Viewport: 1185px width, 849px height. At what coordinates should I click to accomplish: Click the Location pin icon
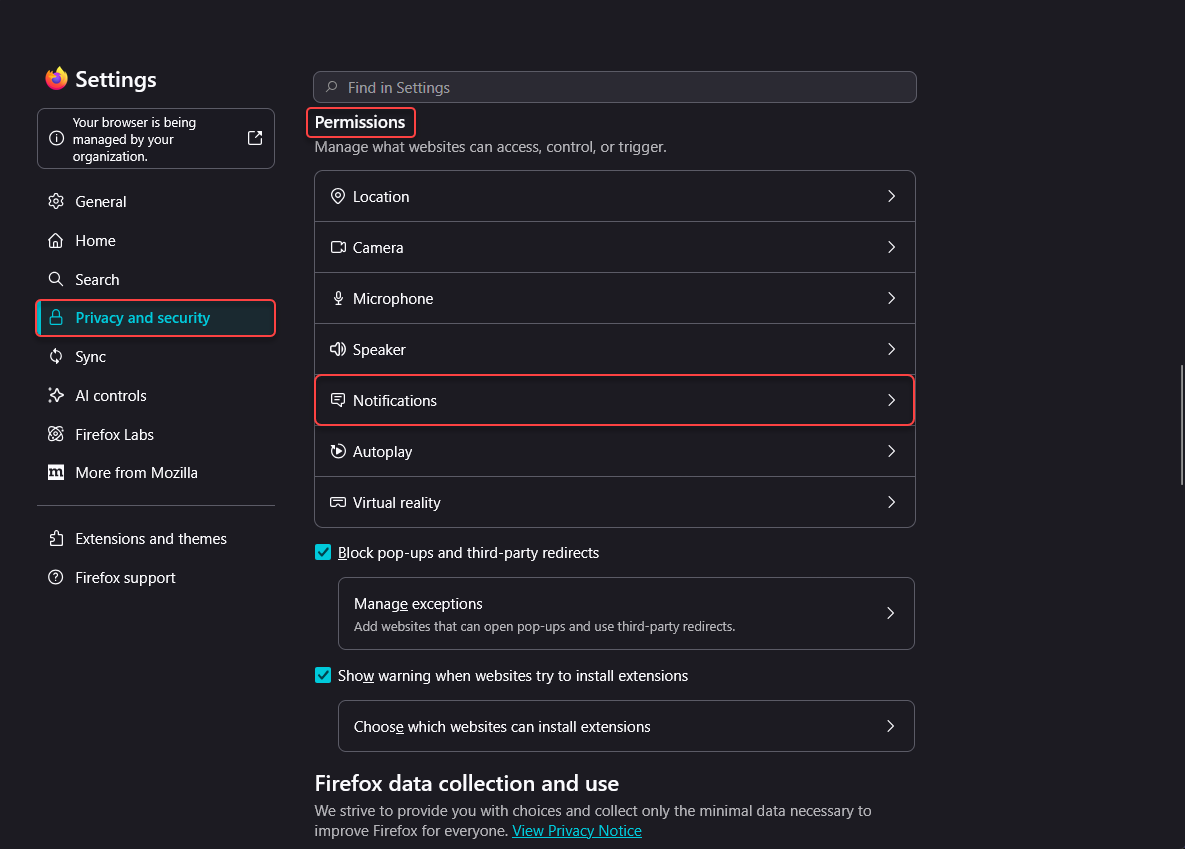coord(338,197)
